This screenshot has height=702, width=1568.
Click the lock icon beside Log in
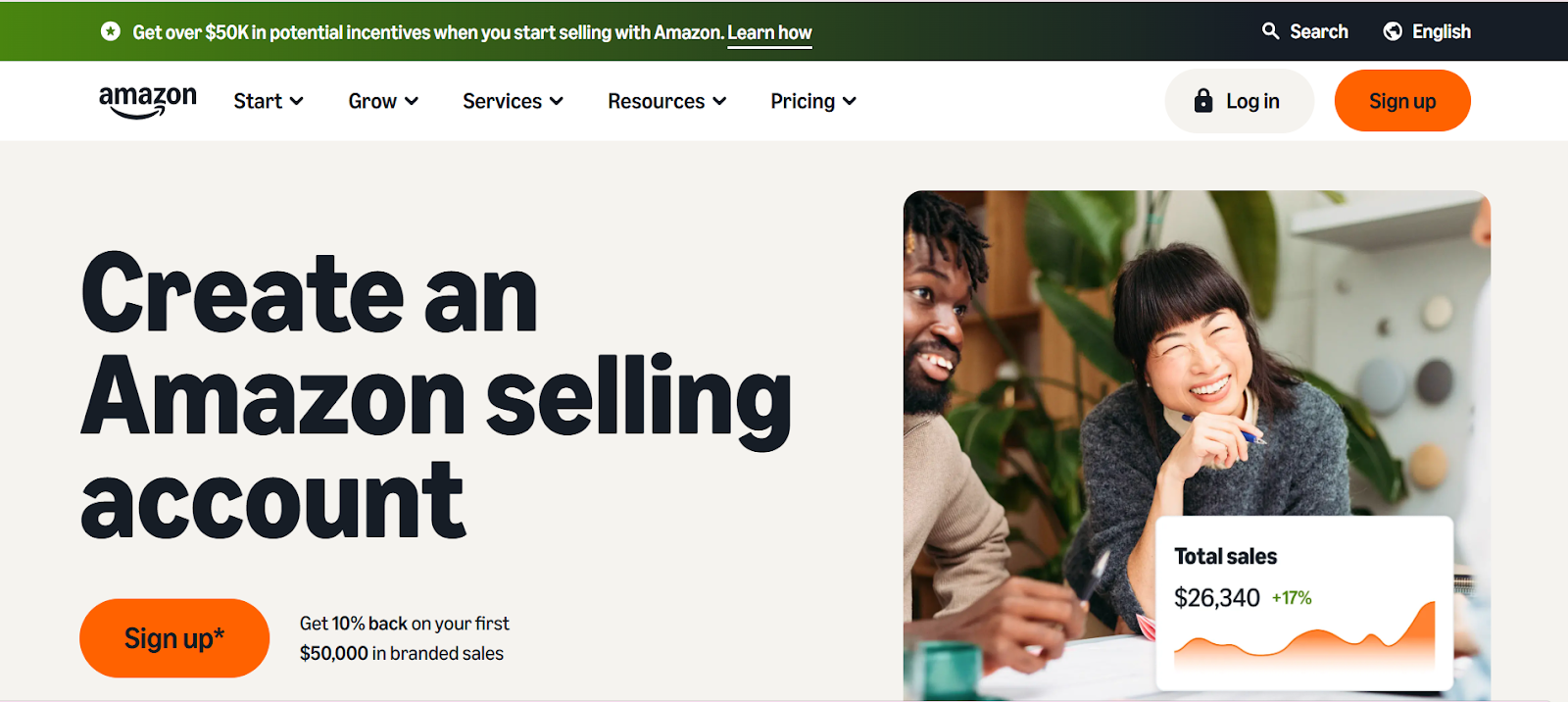point(1203,101)
